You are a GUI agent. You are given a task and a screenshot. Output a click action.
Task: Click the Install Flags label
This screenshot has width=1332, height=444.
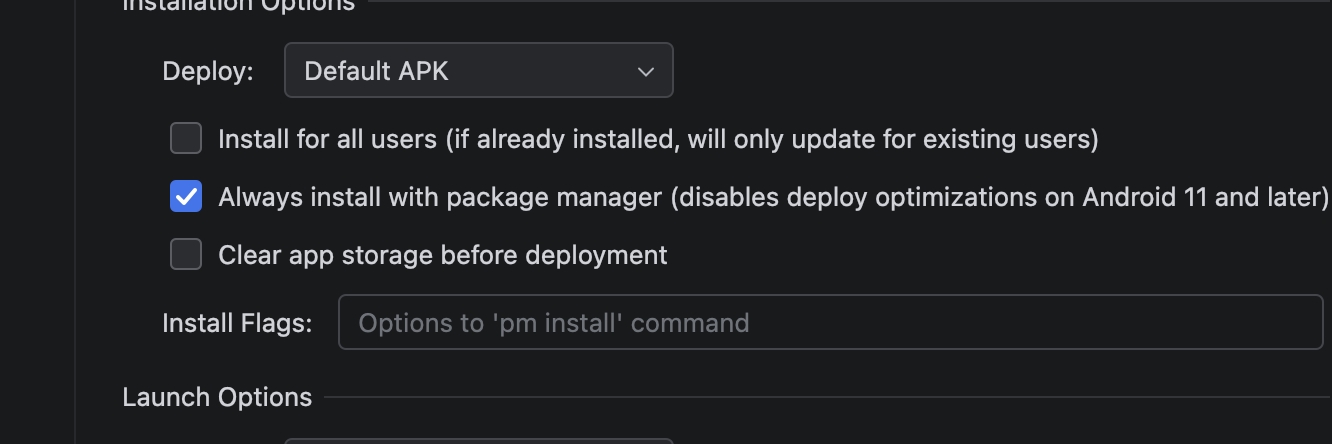(237, 323)
